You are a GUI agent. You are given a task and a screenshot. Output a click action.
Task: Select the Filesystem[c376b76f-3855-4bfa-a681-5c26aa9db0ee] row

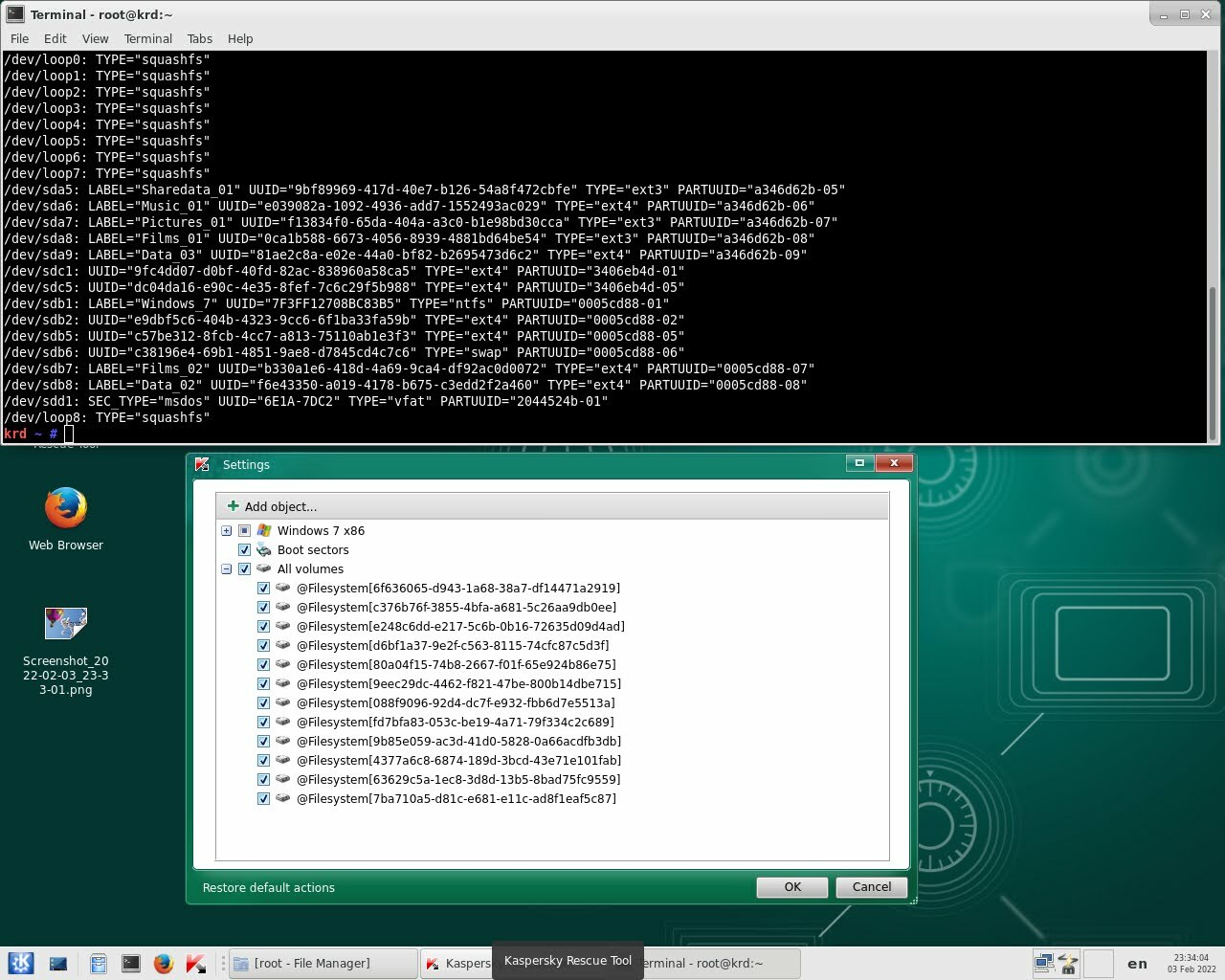pyautogui.click(x=457, y=607)
